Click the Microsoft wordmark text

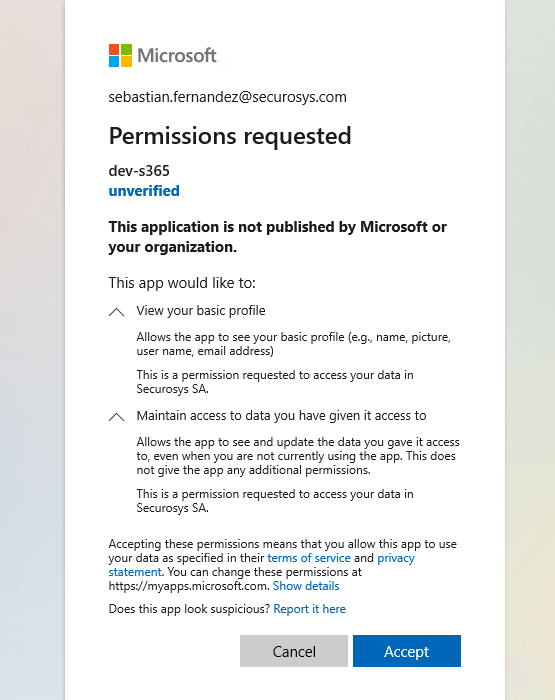click(177, 56)
